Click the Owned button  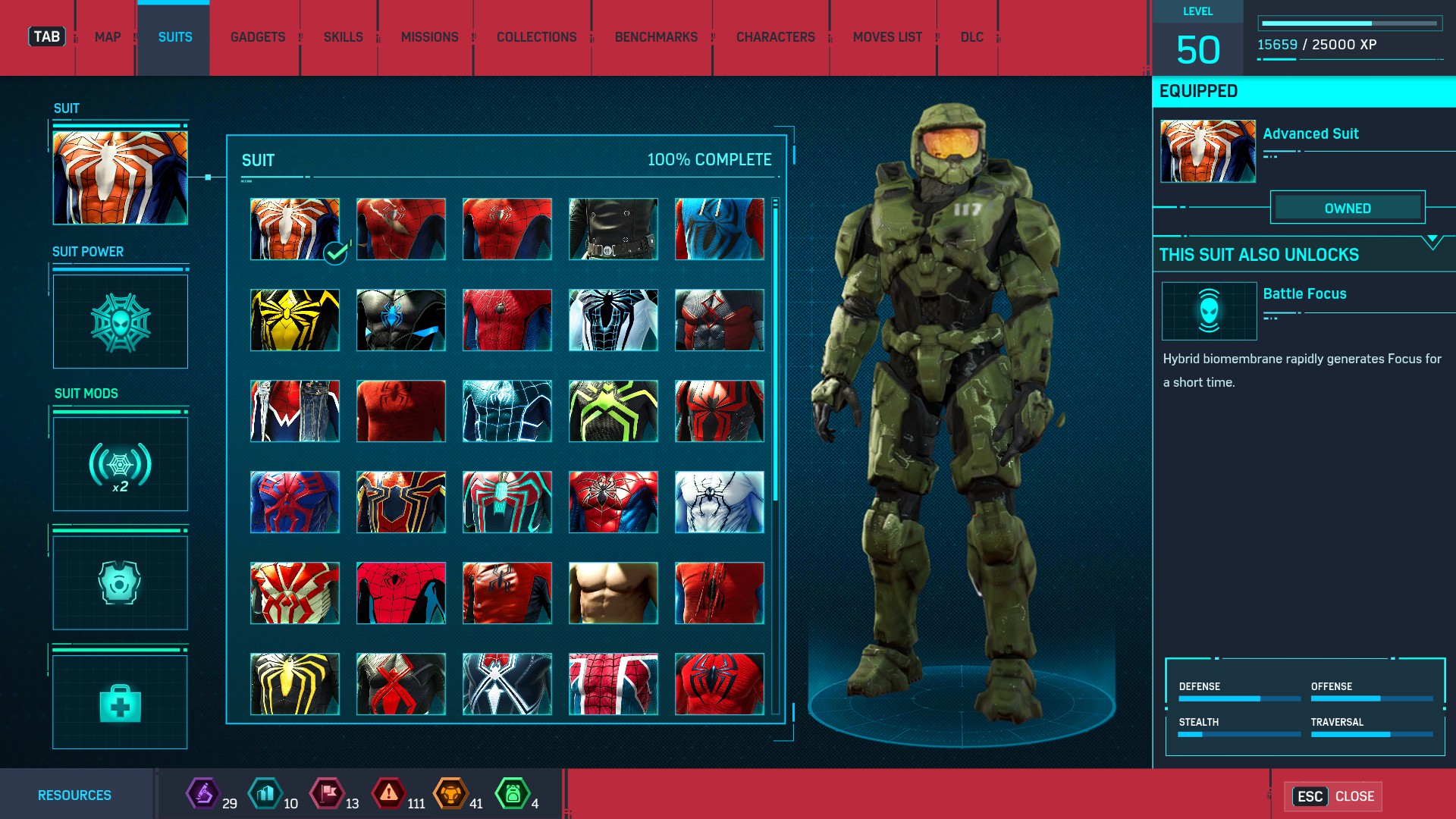(1348, 208)
